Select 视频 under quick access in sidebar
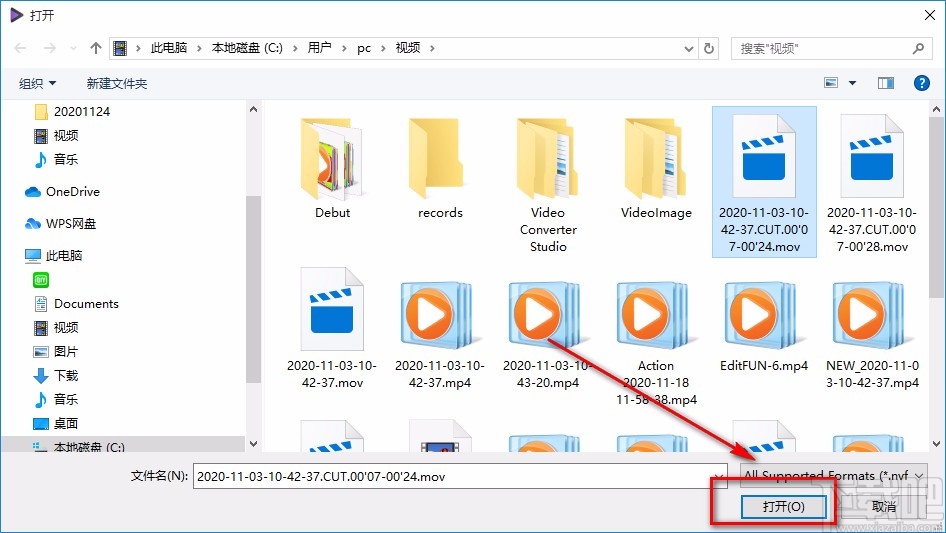 coord(57,136)
